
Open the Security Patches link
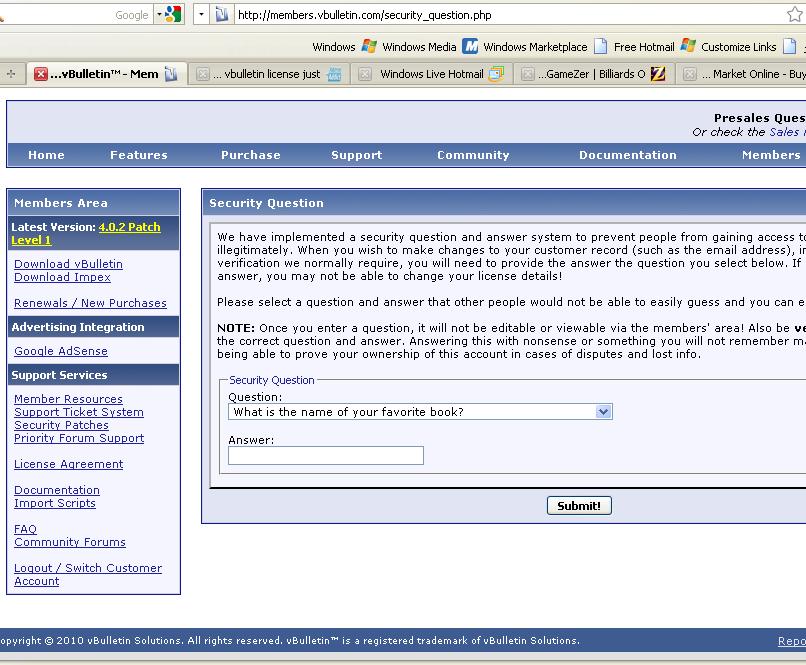pyautogui.click(x=61, y=425)
